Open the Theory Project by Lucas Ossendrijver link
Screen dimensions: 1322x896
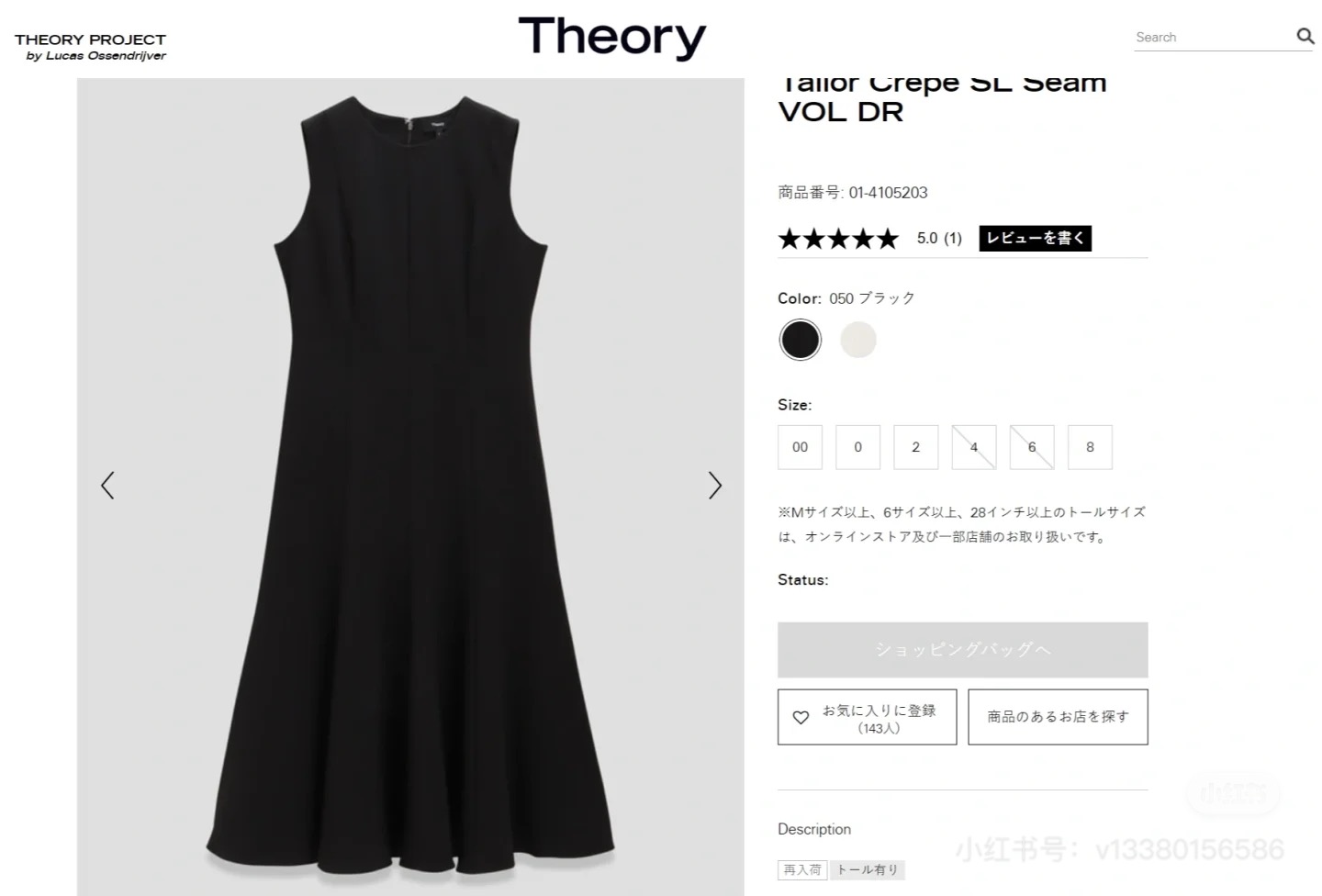click(x=91, y=47)
